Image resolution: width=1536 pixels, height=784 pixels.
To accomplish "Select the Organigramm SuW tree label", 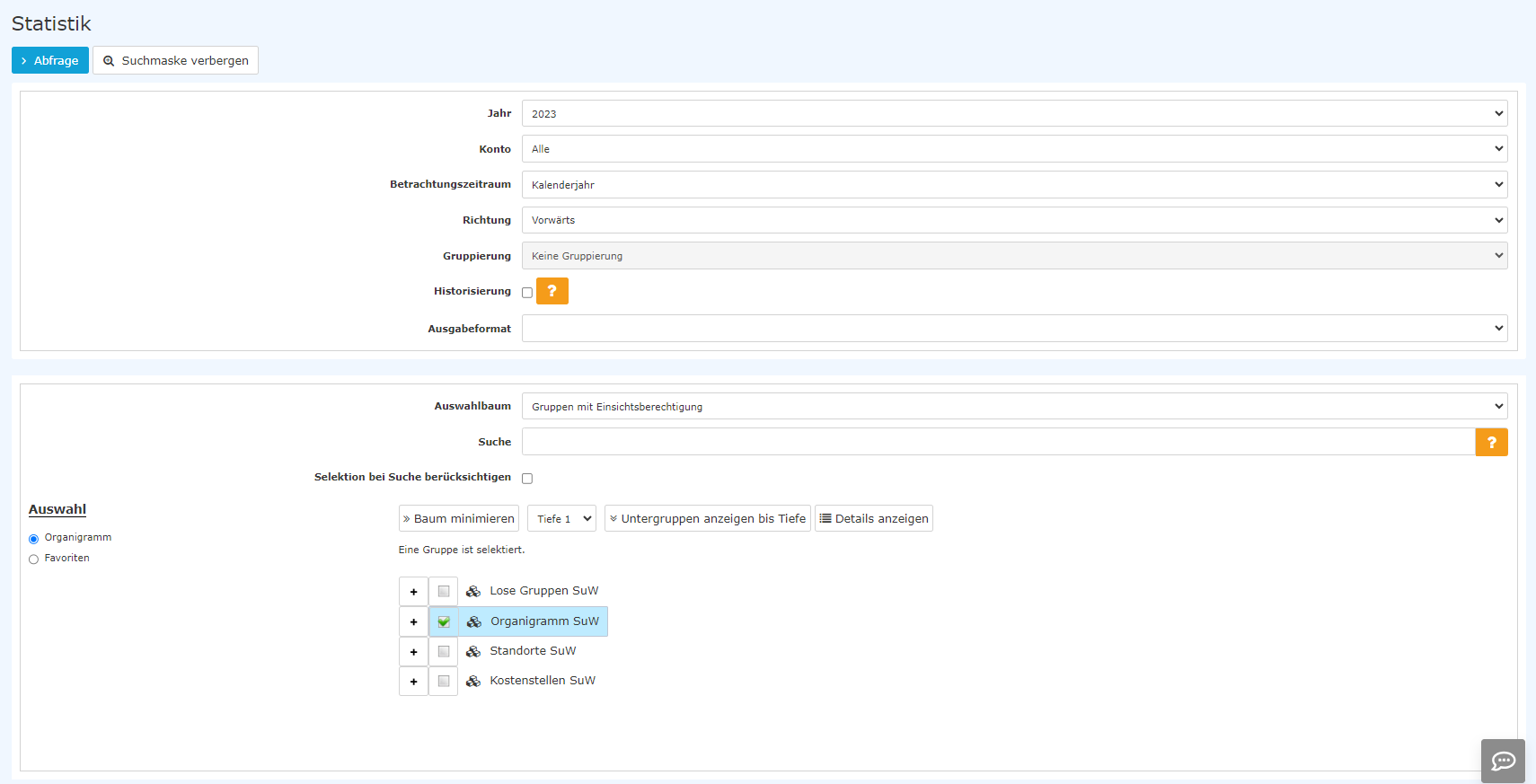I will (x=544, y=621).
